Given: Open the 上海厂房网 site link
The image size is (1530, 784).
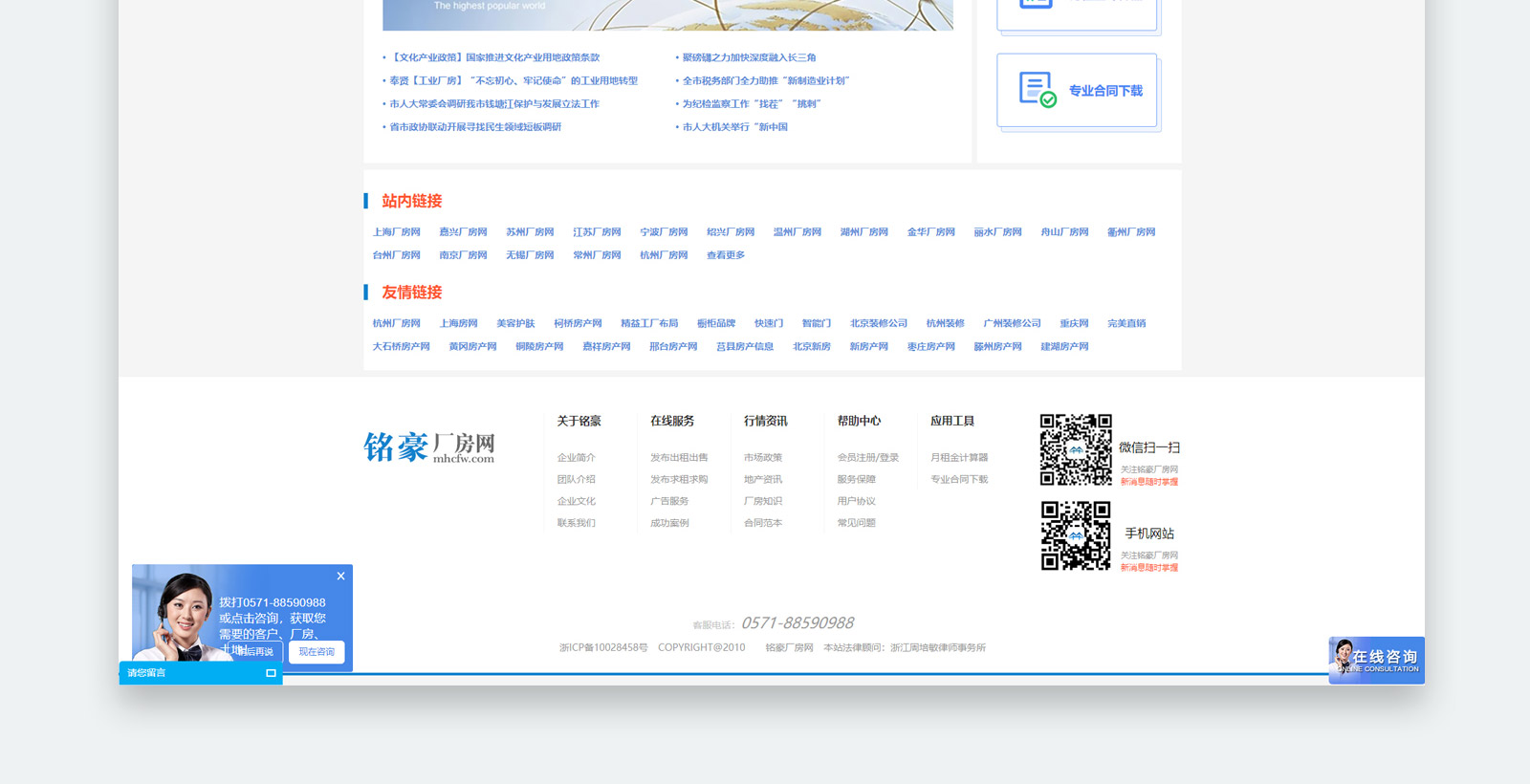Looking at the screenshot, I should click(x=397, y=232).
